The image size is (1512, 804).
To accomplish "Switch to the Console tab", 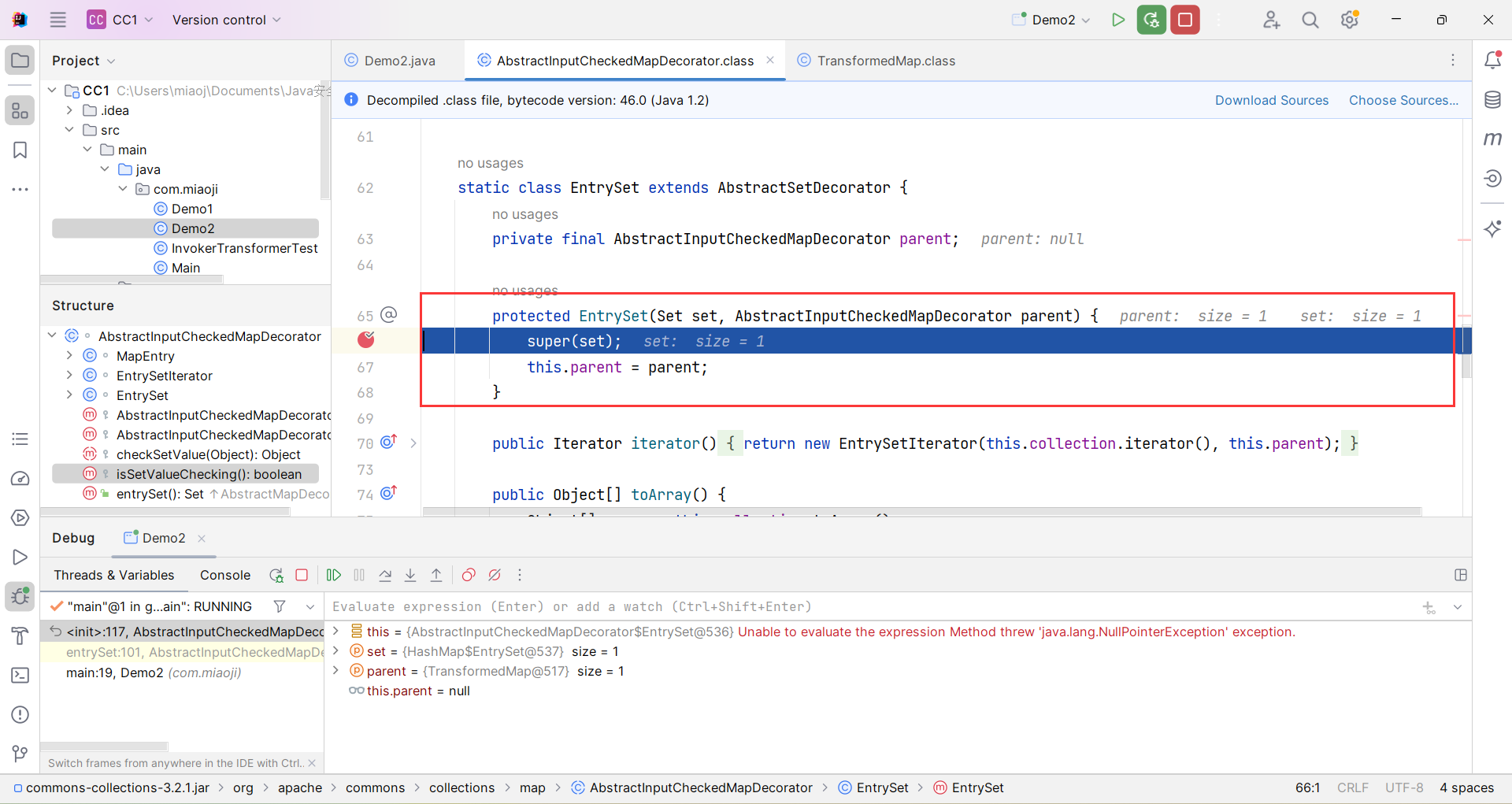I will pos(225,575).
